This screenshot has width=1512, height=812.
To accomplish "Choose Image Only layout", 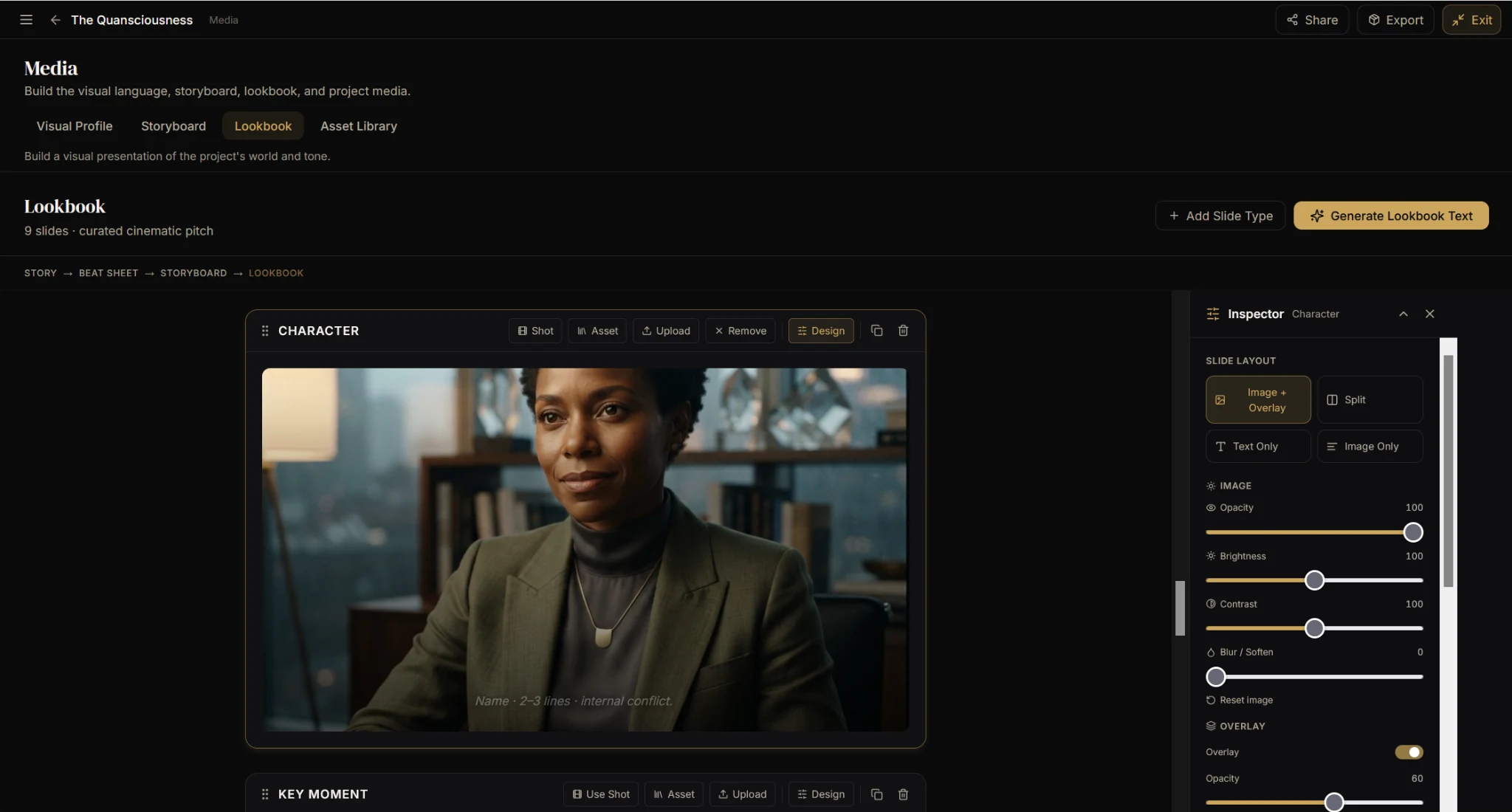I will click(x=1370, y=447).
